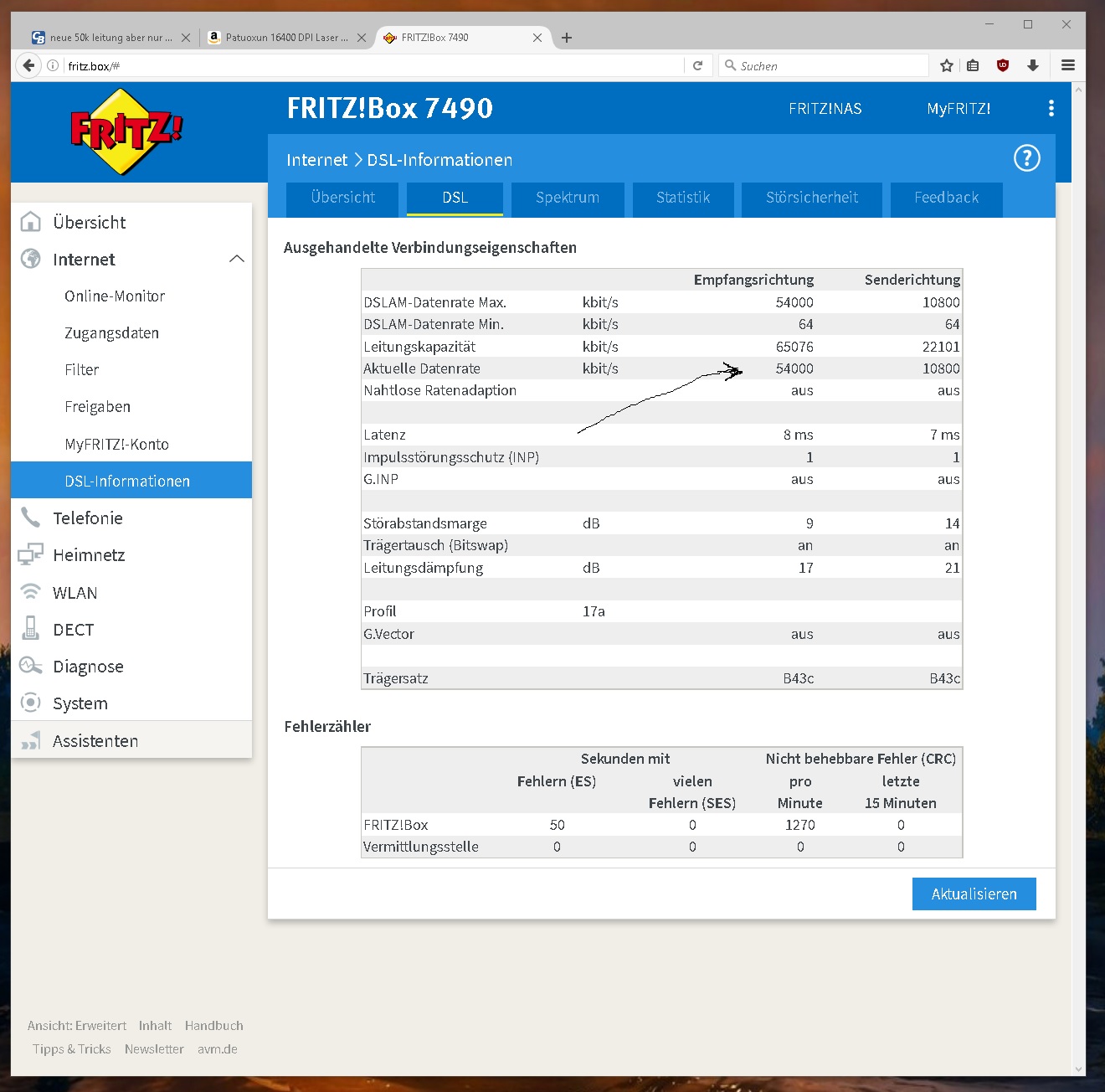Click the Störabstandsmarge row label
This screenshot has width=1105, height=1092.
425,523
